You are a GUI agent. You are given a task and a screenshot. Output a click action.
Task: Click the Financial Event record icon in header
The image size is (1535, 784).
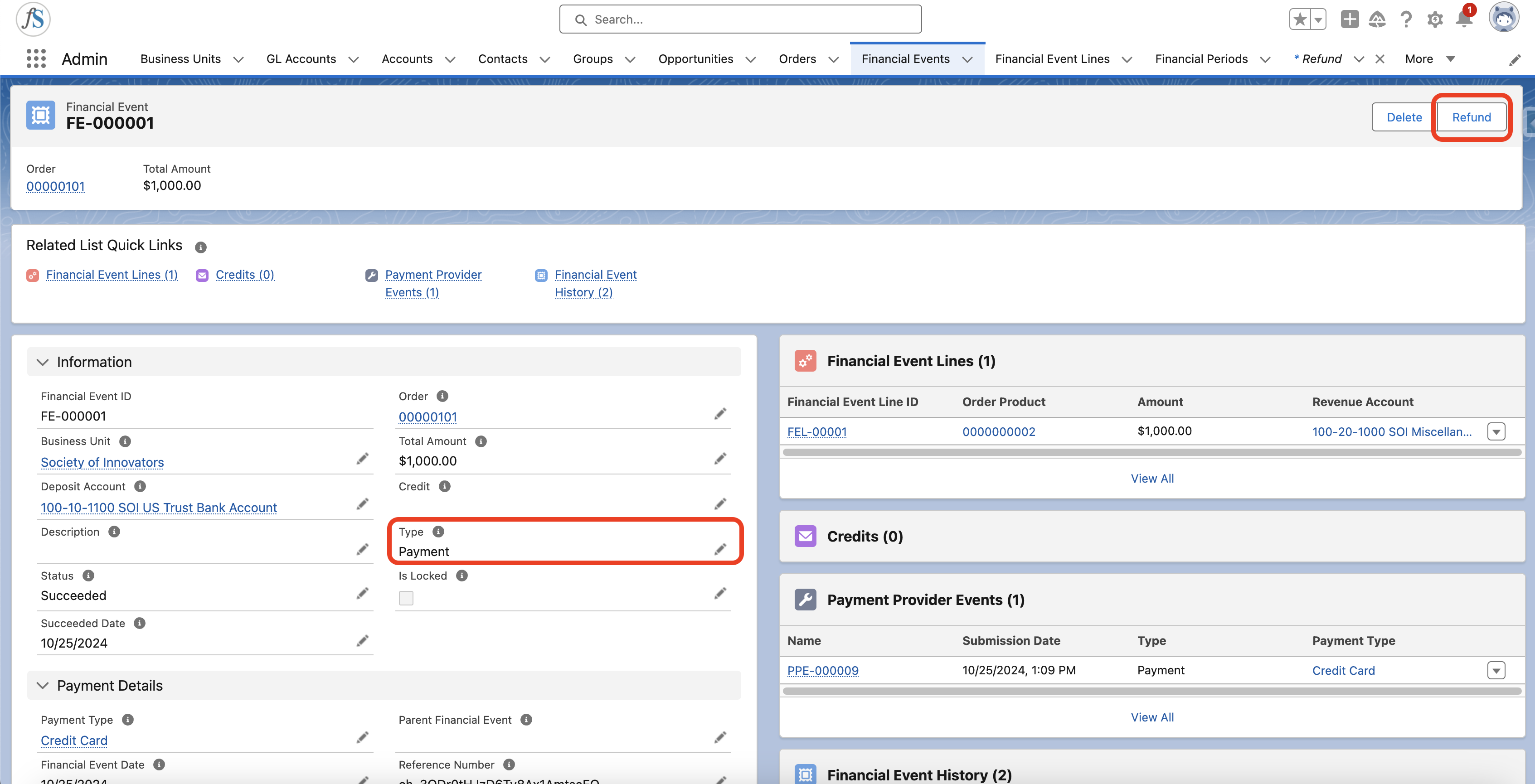(40, 115)
